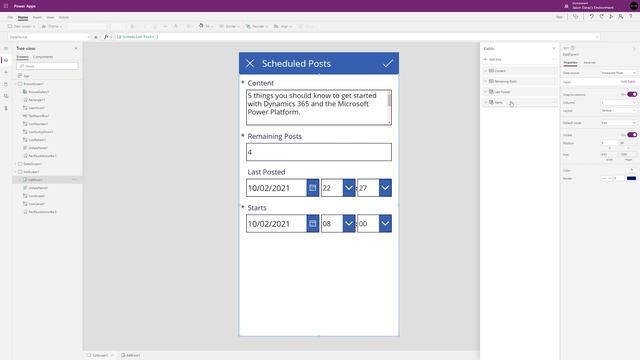
Task: Click the Last Posted date field 10/02/2021
Action: click(x=276, y=188)
